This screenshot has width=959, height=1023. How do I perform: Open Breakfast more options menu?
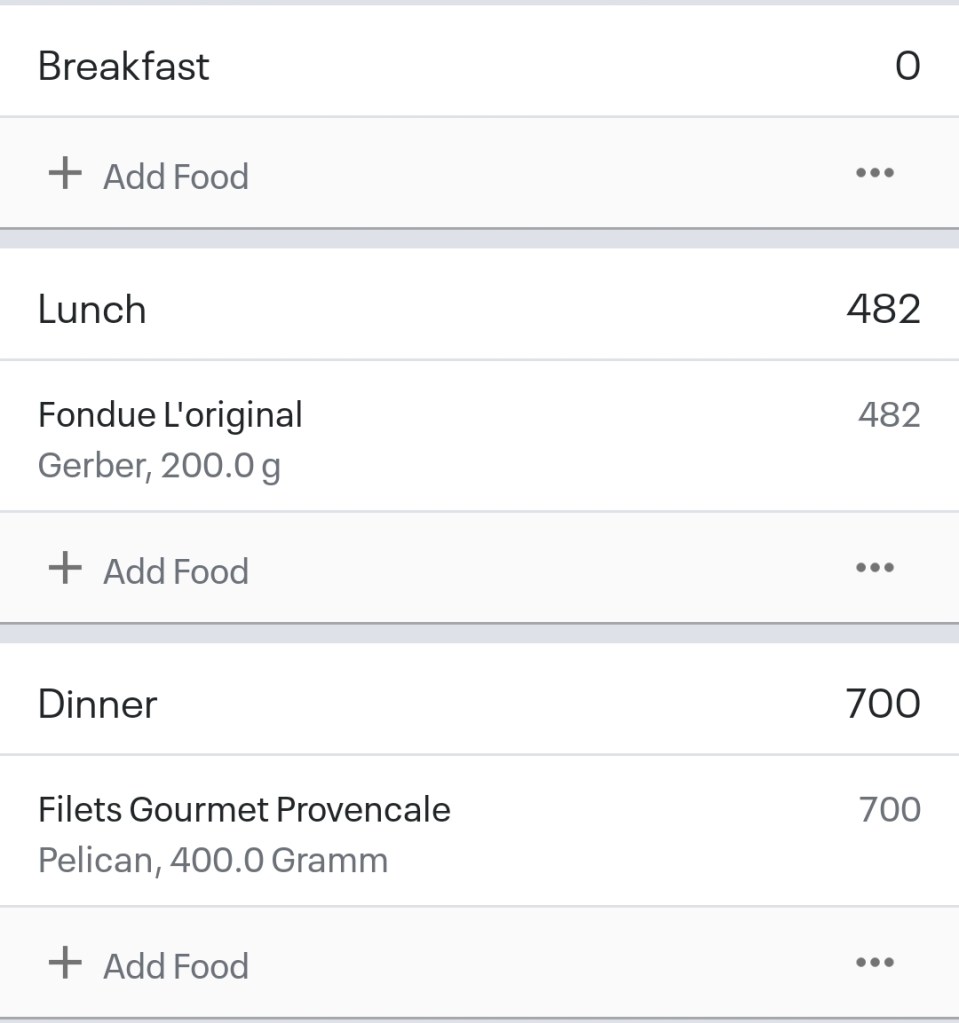tap(875, 173)
